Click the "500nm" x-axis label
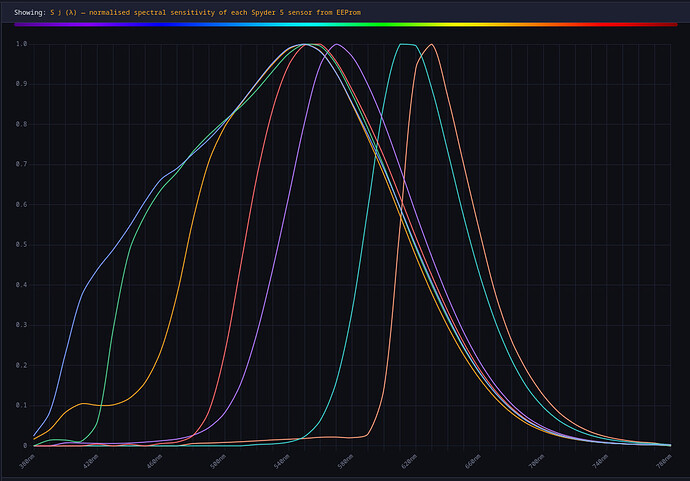This screenshot has width=690, height=481. [218, 461]
